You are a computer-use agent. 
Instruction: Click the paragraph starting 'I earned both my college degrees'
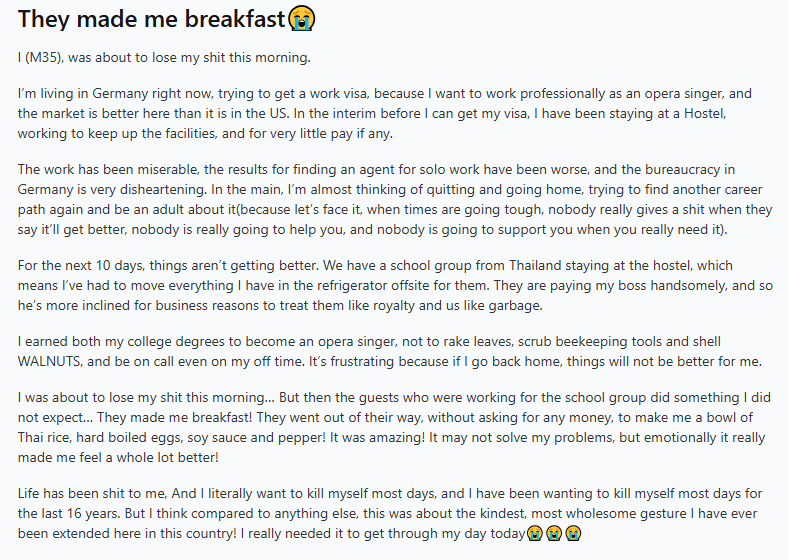tap(390, 351)
